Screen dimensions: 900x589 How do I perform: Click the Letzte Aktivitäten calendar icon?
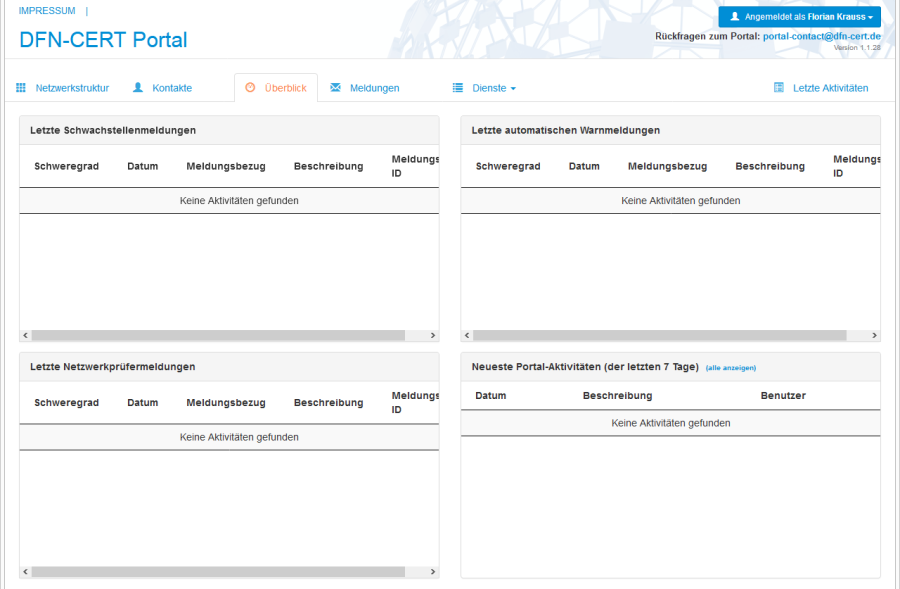click(778, 87)
